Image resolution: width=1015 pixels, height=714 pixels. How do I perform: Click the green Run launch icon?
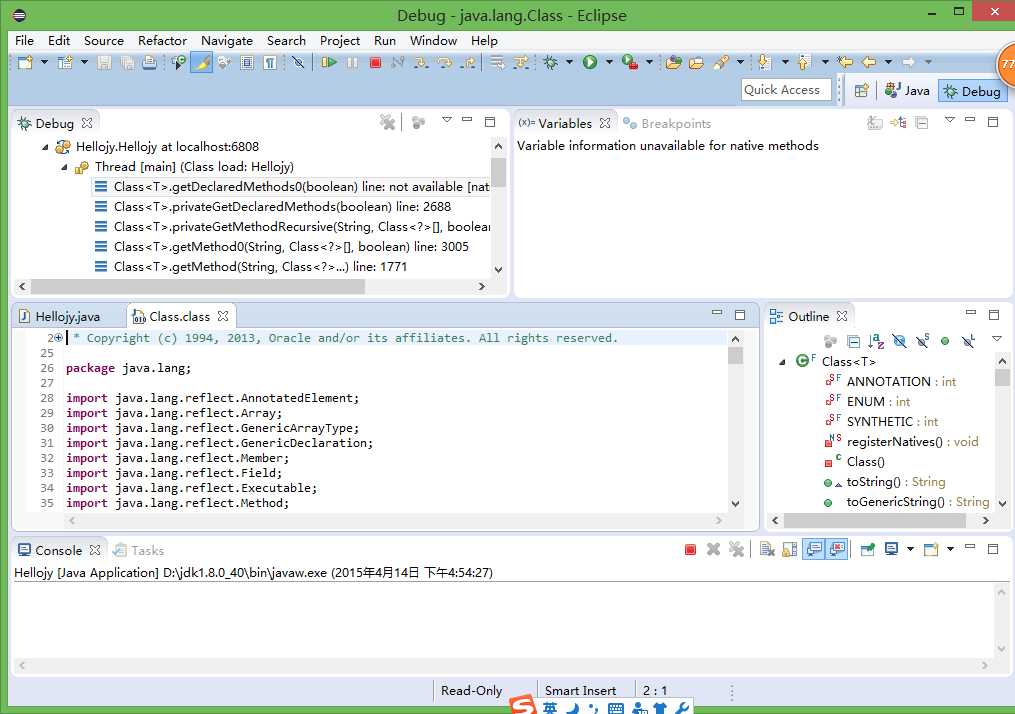[x=590, y=63]
